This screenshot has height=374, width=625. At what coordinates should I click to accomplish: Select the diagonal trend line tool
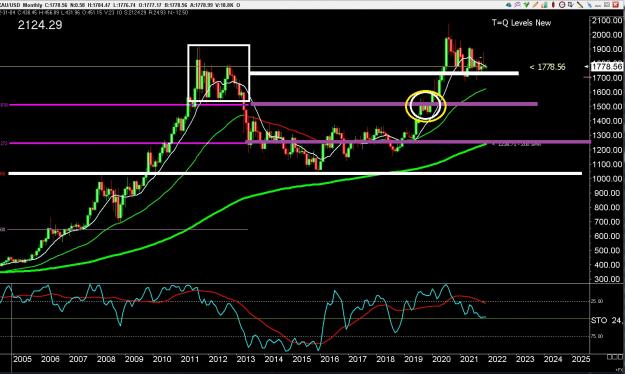[580, 5]
